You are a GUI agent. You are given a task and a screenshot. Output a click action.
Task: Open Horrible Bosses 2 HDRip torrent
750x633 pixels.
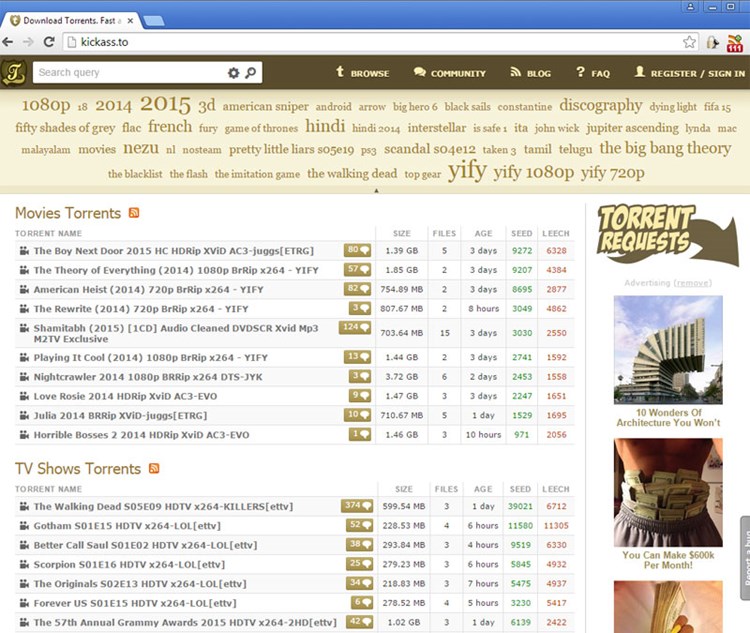click(x=141, y=435)
